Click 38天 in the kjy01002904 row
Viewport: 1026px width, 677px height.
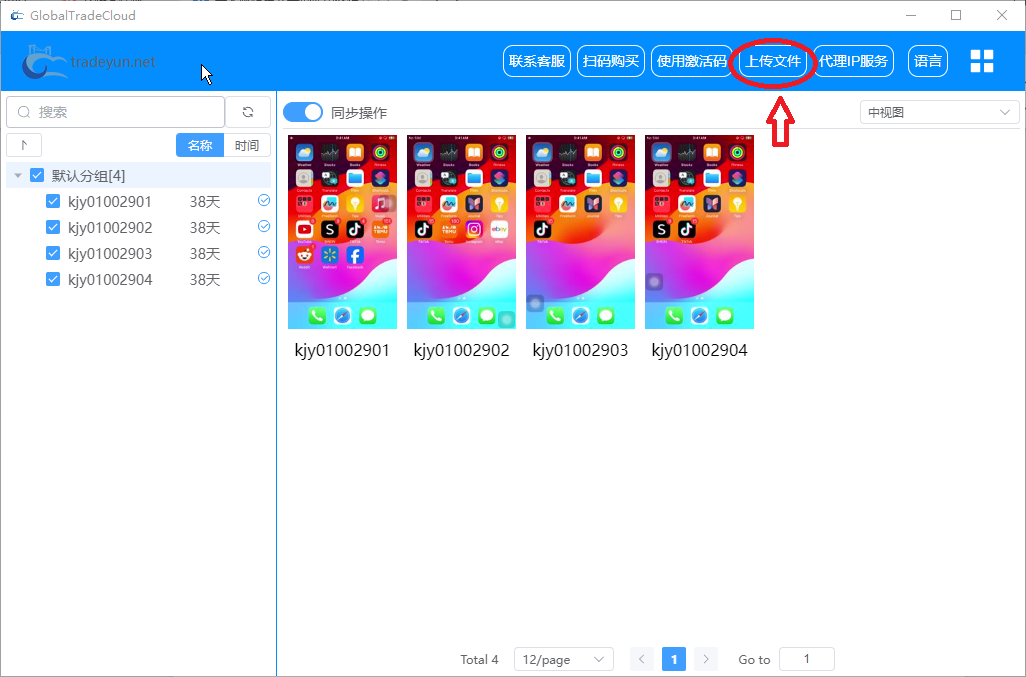click(x=205, y=279)
